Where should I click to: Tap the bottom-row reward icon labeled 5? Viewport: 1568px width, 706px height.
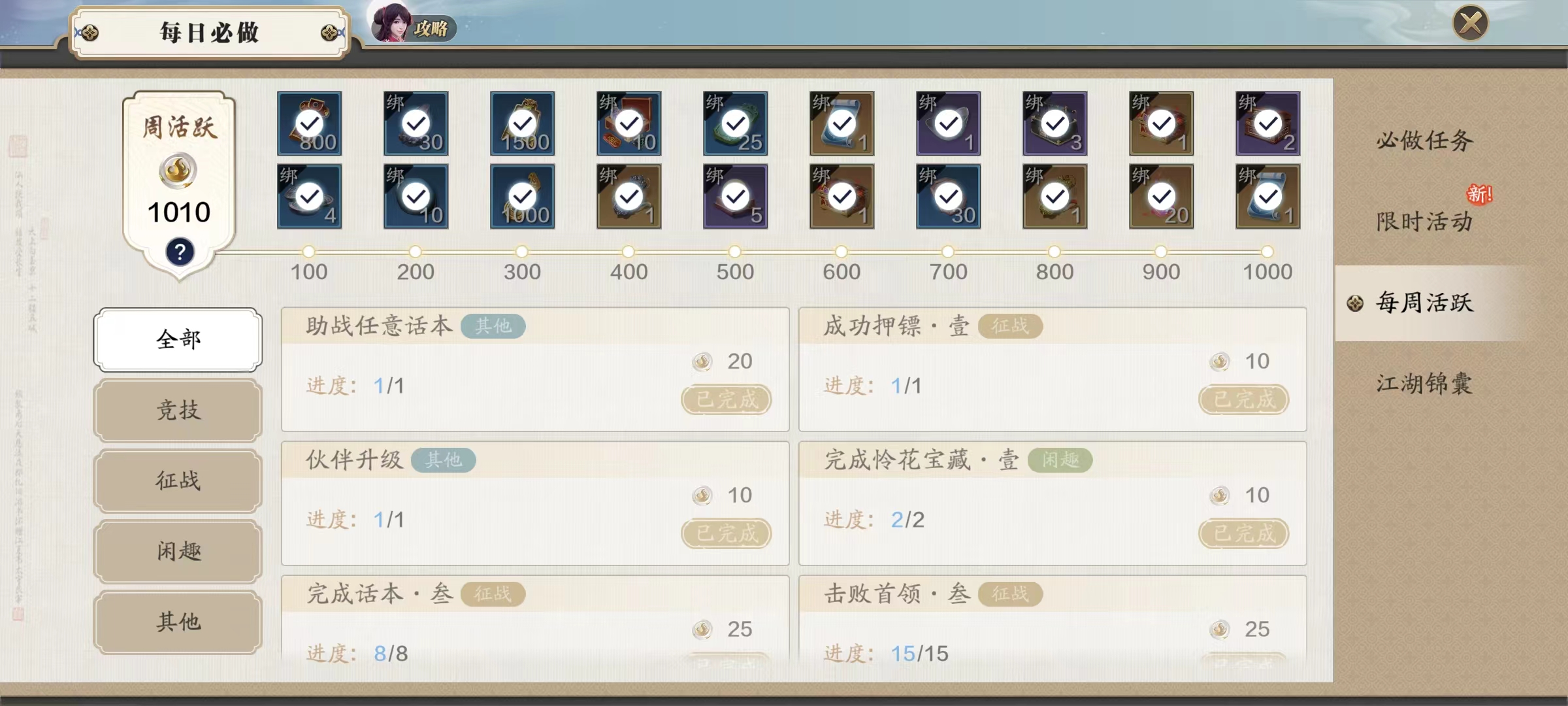736,197
